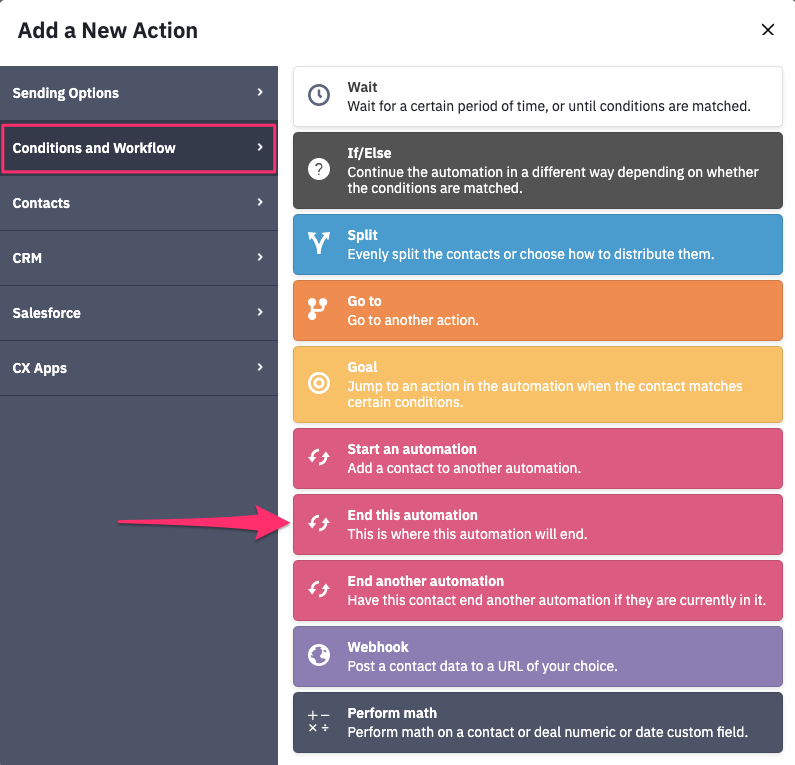Expand the CX Apps chevron arrow
Screen dimensions: 795x765
point(260,367)
